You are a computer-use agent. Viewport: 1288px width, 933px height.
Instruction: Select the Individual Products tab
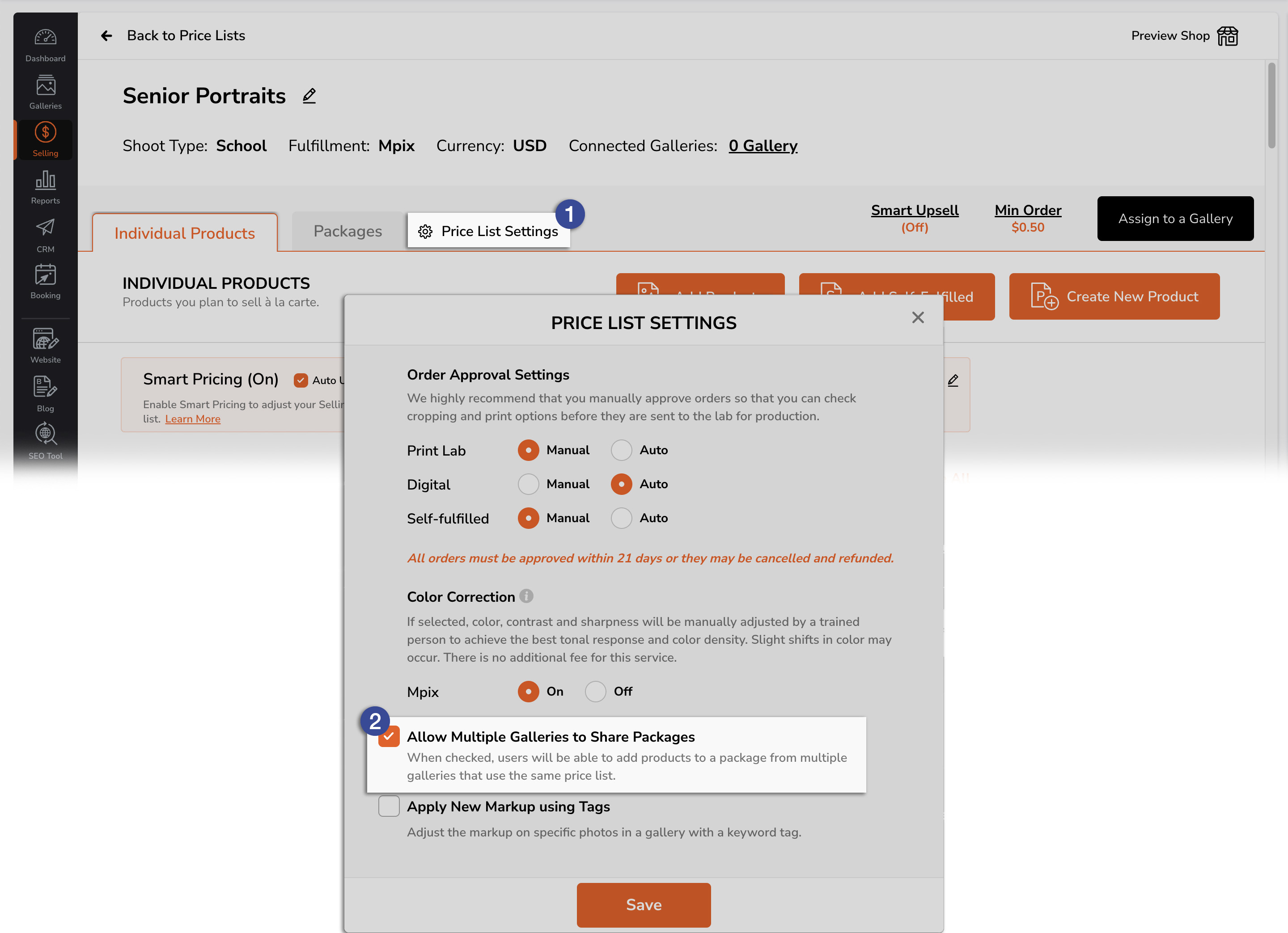[x=185, y=232]
